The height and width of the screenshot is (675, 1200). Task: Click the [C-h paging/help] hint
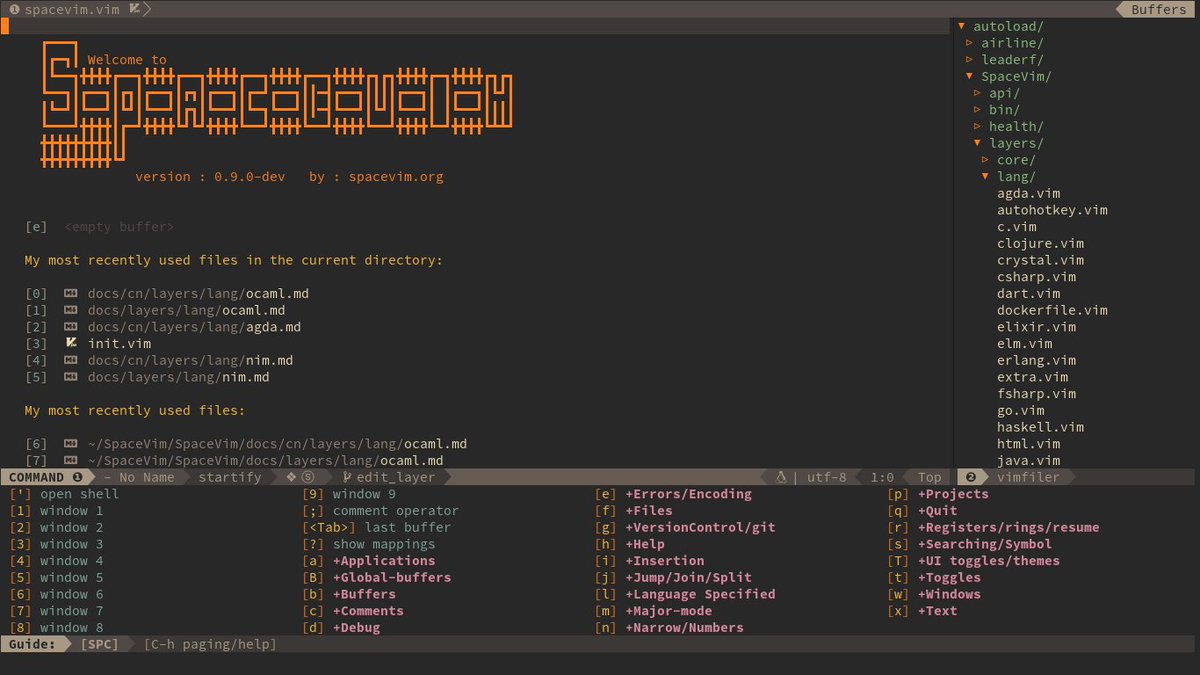[210, 644]
